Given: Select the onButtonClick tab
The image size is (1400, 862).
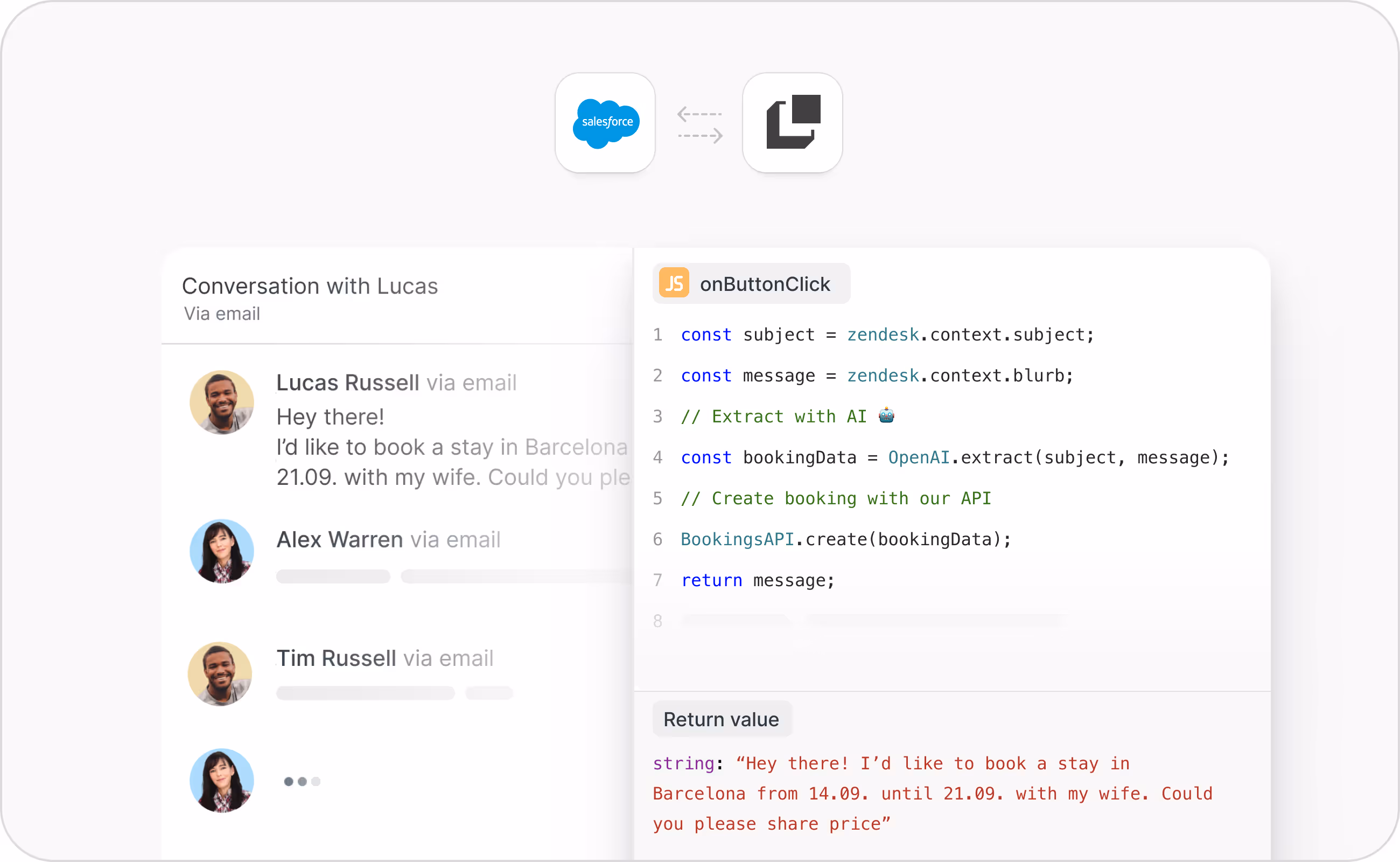Looking at the screenshot, I should click(x=751, y=283).
